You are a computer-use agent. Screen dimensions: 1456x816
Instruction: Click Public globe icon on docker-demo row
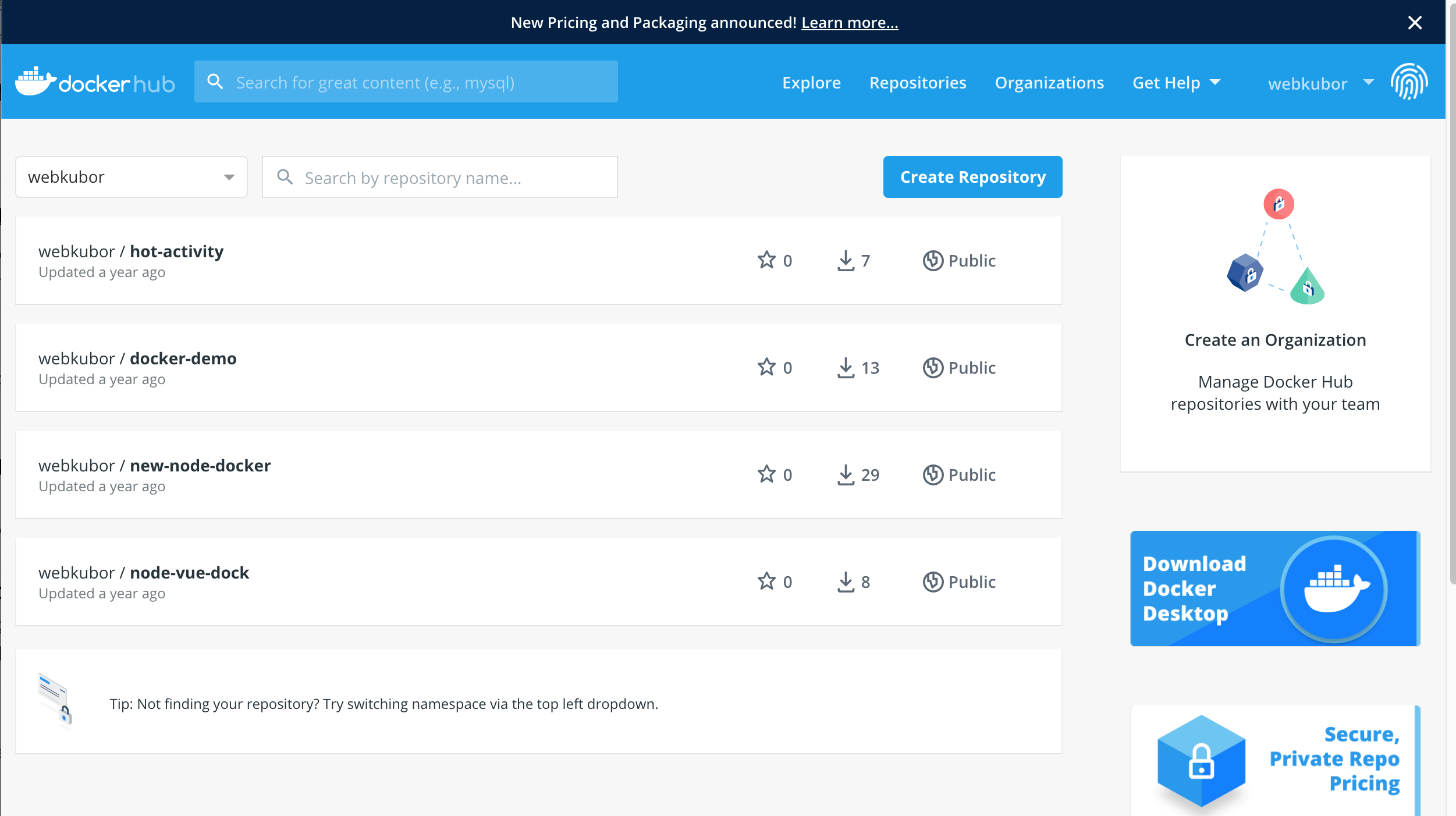coord(933,367)
